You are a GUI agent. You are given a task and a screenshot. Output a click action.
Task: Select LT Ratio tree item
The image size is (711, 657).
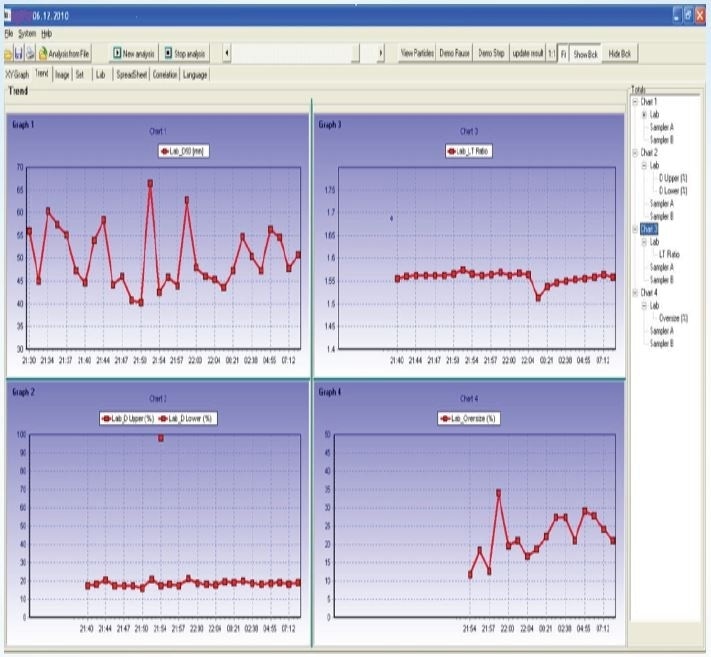(x=669, y=254)
